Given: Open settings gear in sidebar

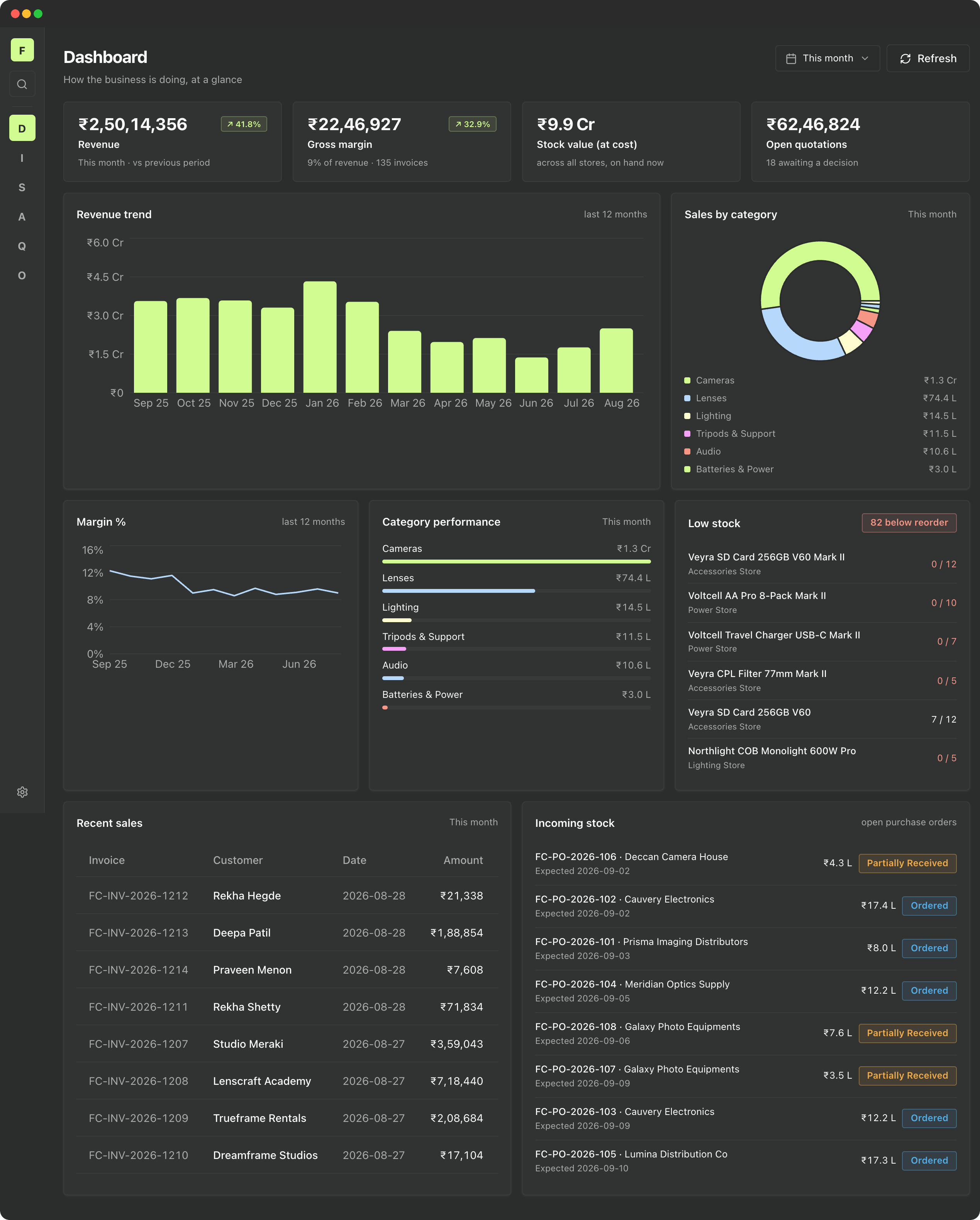Looking at the screenshot, I should pyautogui.click(x=22, y=792).
